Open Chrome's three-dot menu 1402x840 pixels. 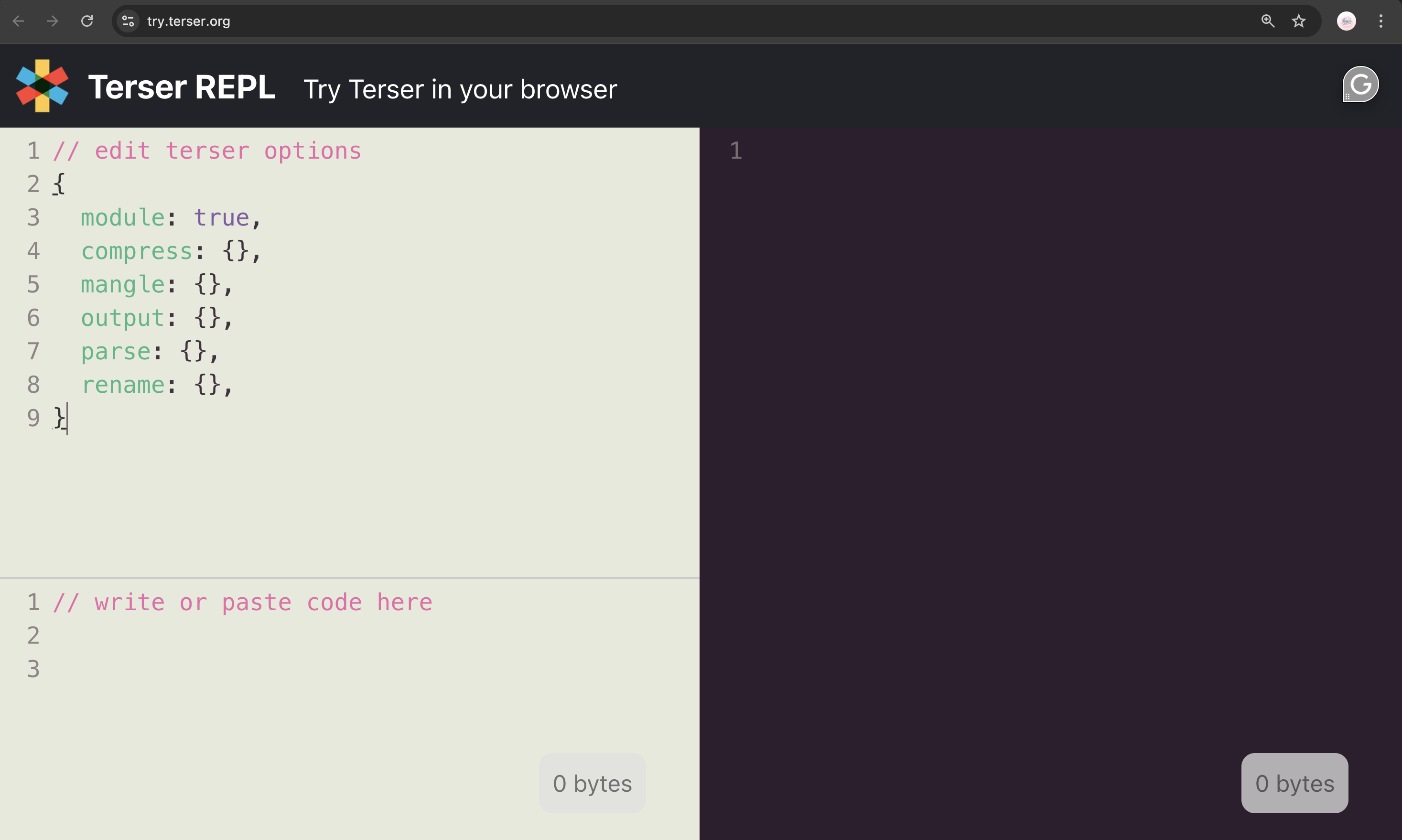1381,22
